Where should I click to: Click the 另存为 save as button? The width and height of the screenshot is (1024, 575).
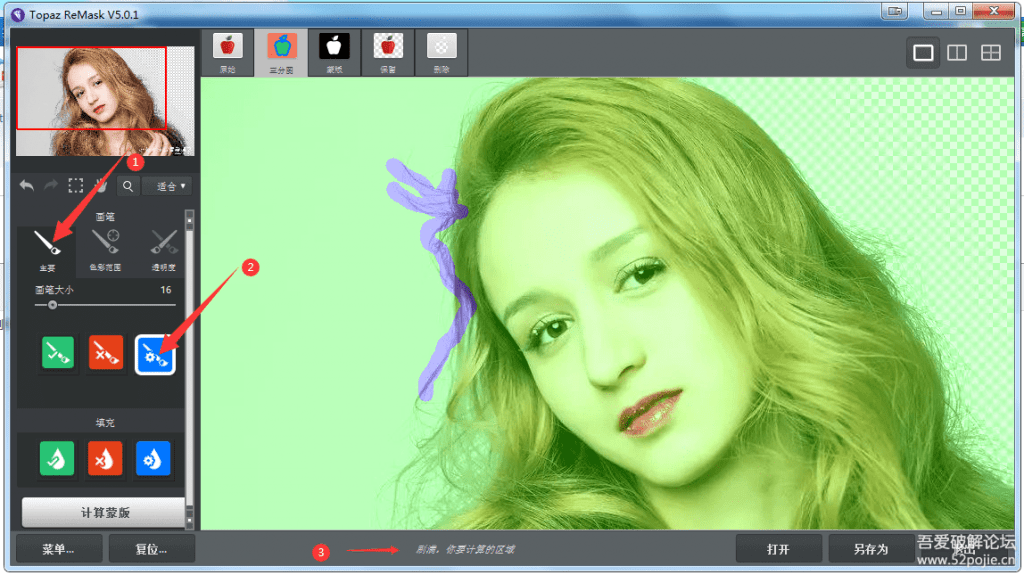[869, 549]
